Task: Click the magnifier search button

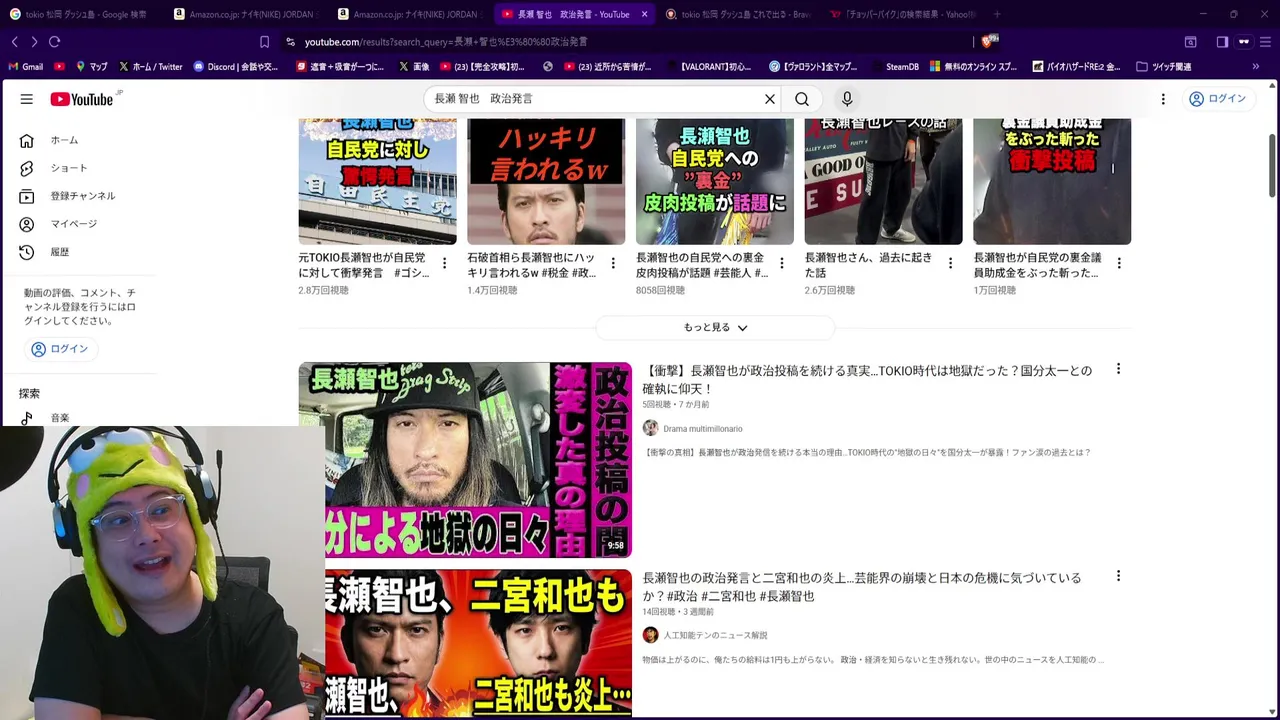Action: point(802,99)
